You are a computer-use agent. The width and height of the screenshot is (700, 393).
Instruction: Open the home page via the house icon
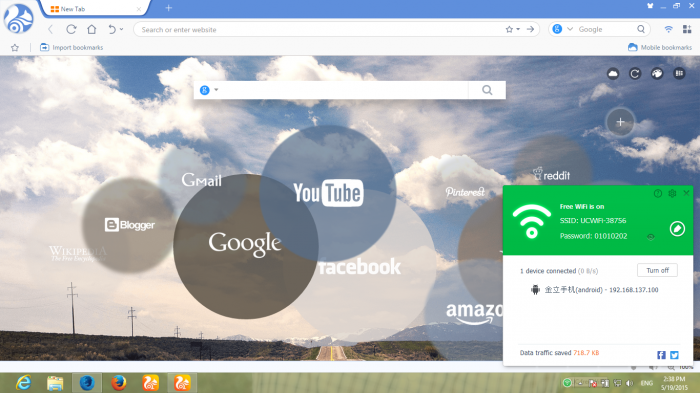(92, 29)
